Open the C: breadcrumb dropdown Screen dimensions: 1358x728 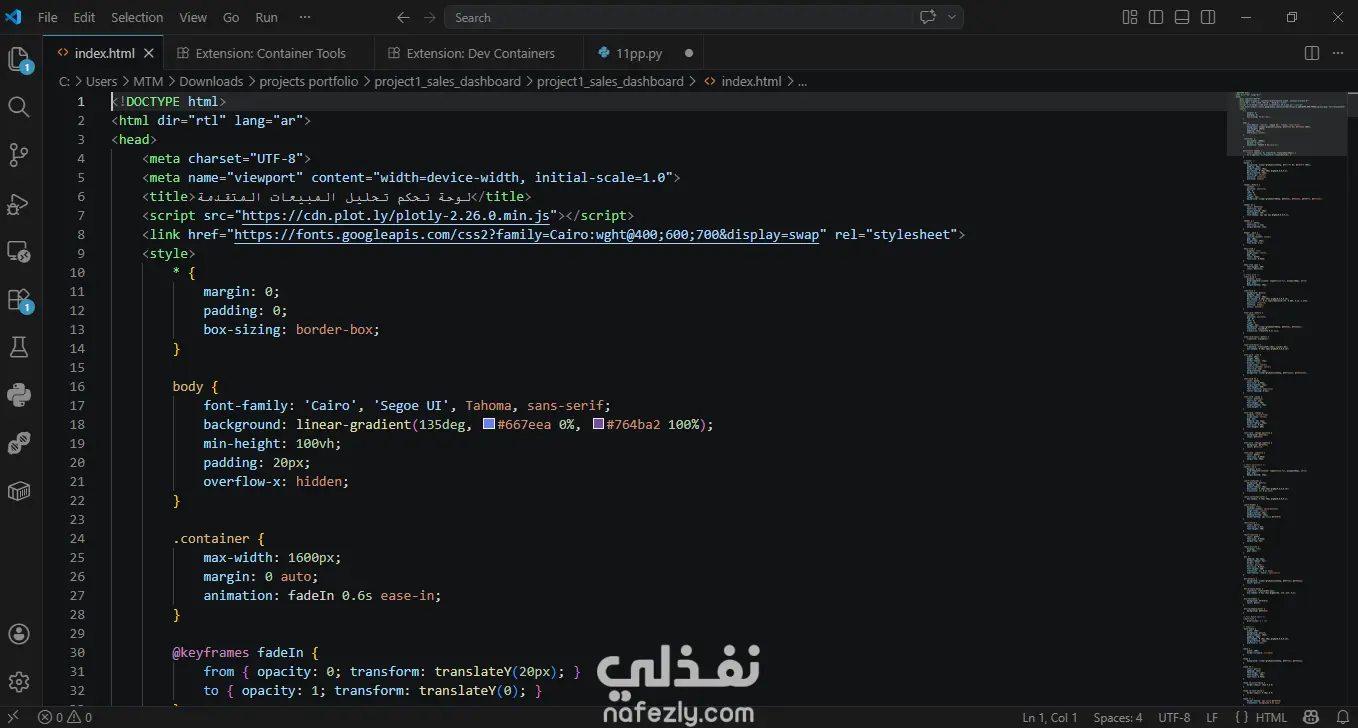[64, 81]
